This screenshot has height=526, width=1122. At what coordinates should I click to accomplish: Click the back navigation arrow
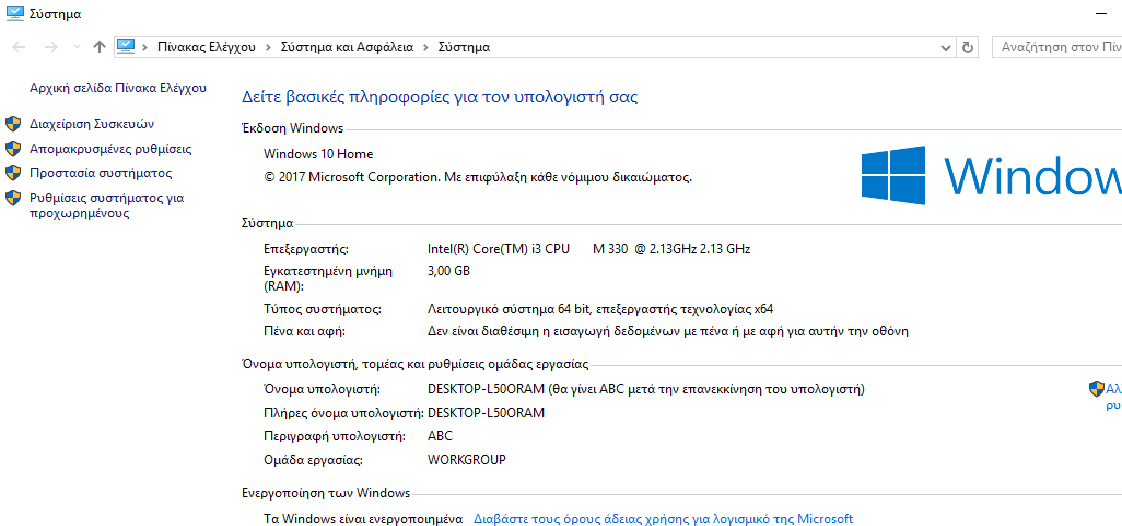(19, 47)
